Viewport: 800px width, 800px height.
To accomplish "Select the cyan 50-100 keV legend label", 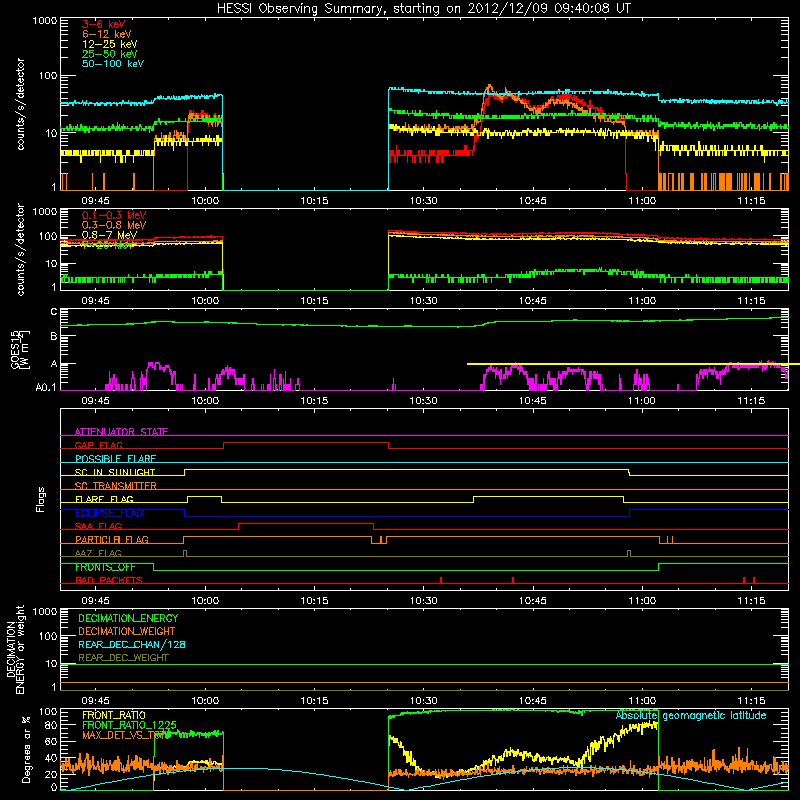I will pos(113,64).
